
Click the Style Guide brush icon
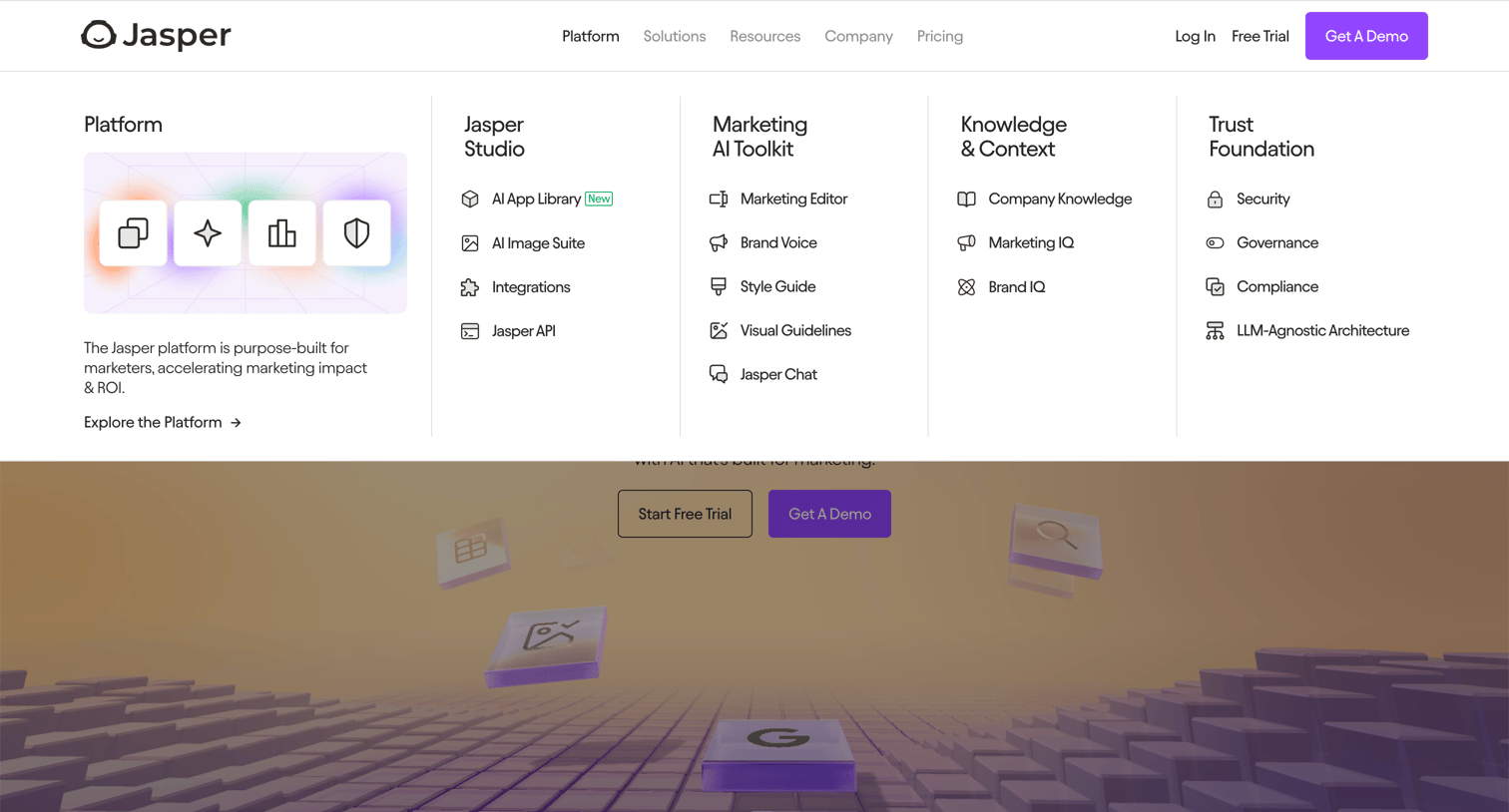tap(719, 286)
